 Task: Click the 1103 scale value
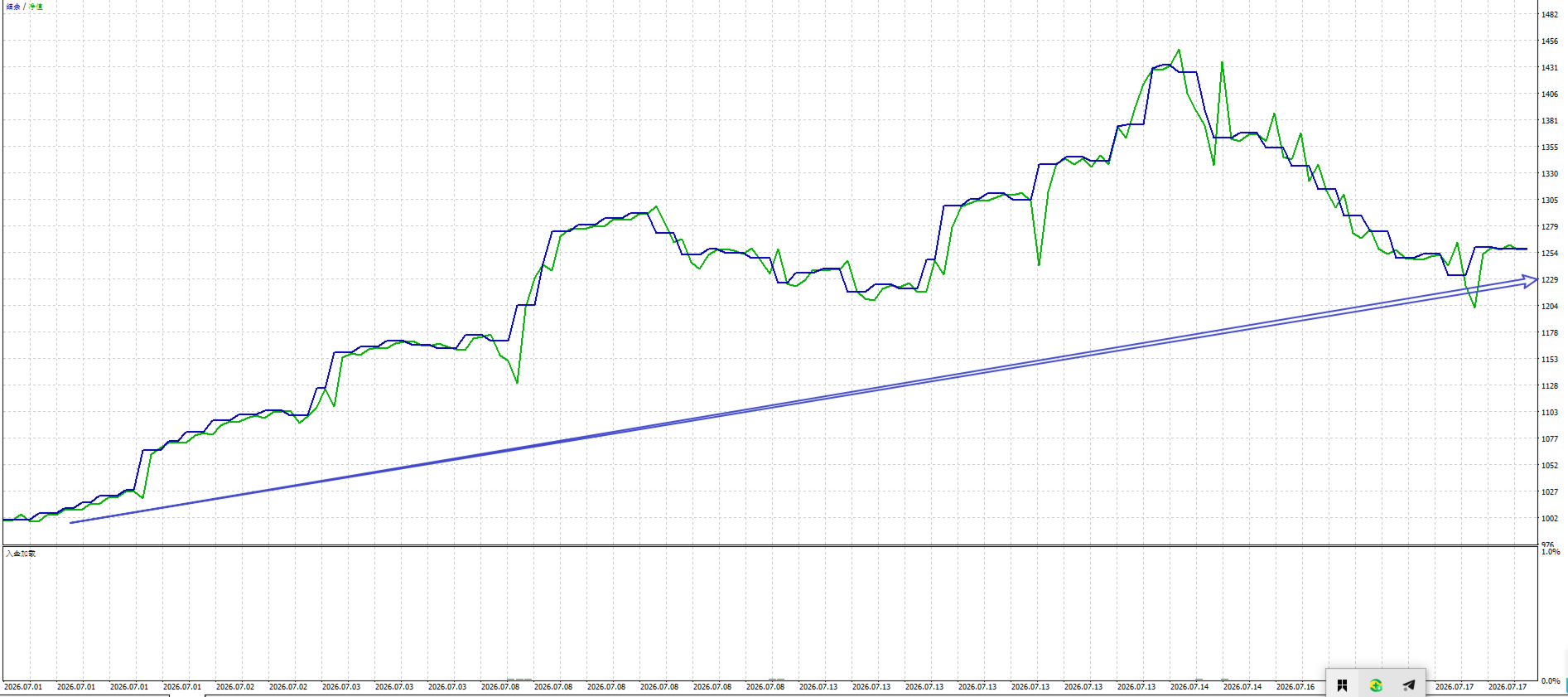click(1549, 413)
